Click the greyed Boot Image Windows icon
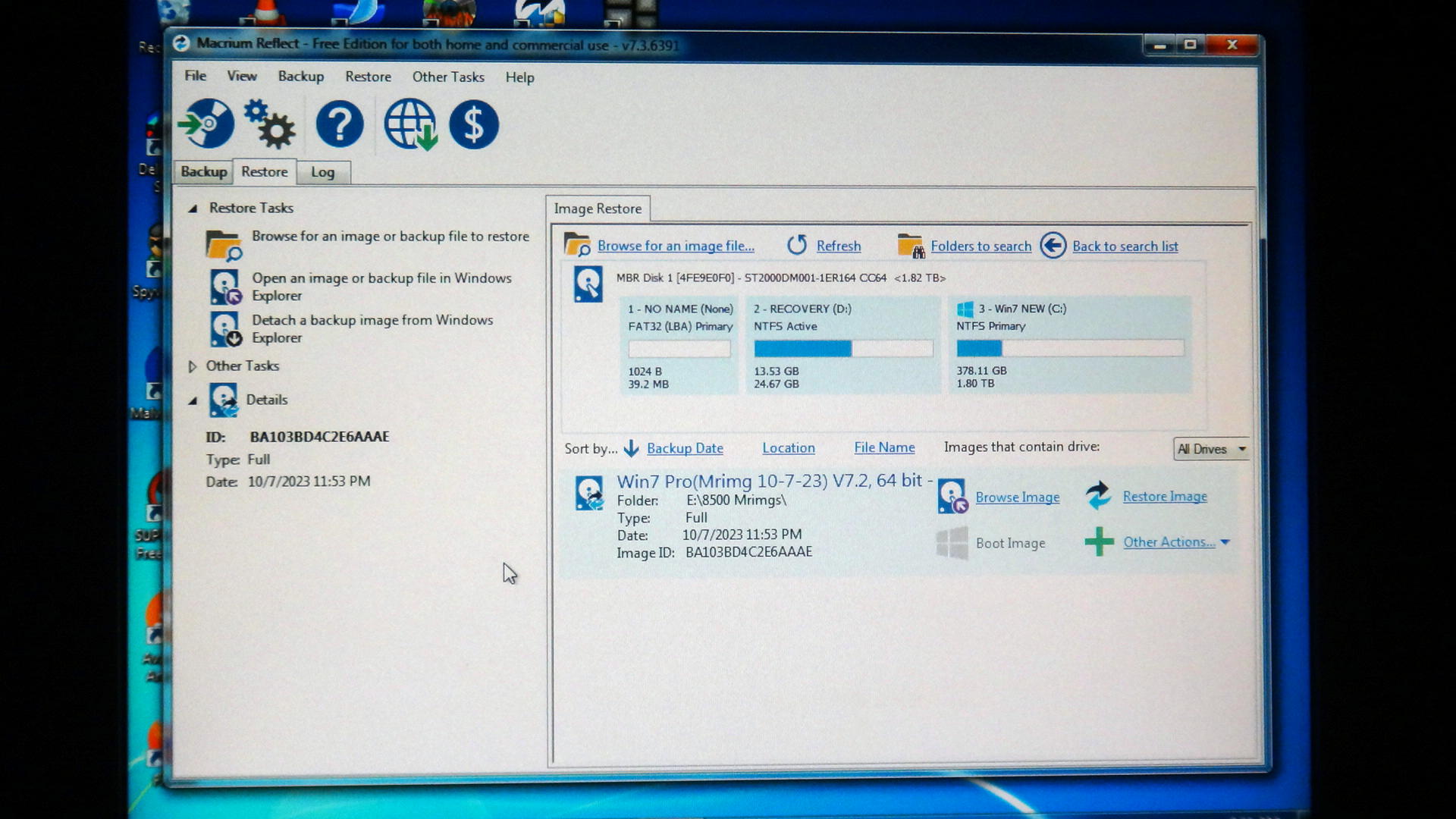Screen dimensions: 1456x819 pos(952,543)
